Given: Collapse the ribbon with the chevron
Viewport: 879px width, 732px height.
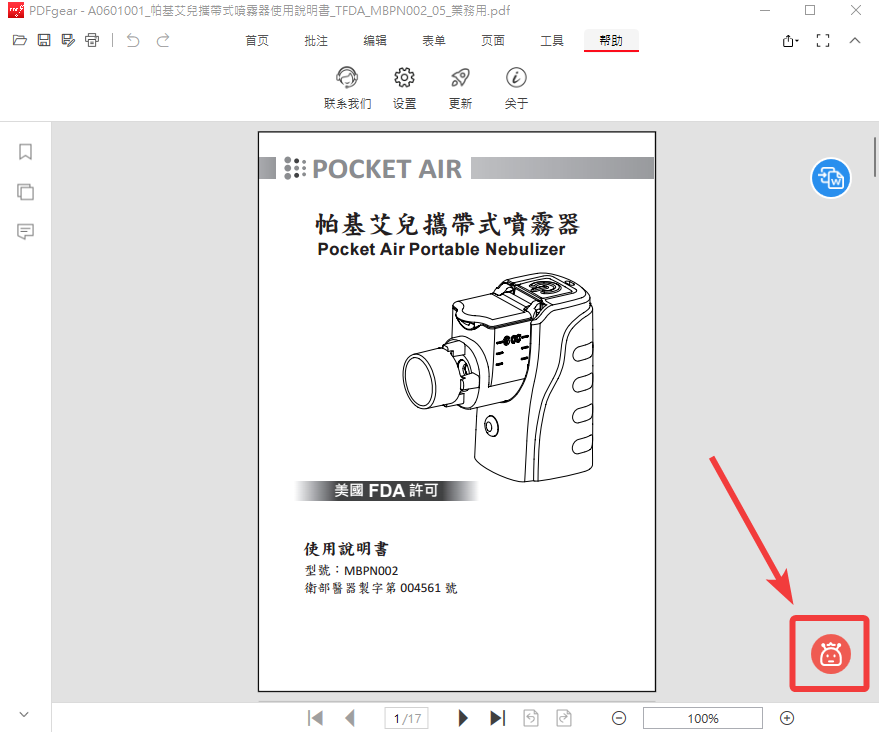Looking at the screenshot, I should (854, 40).
